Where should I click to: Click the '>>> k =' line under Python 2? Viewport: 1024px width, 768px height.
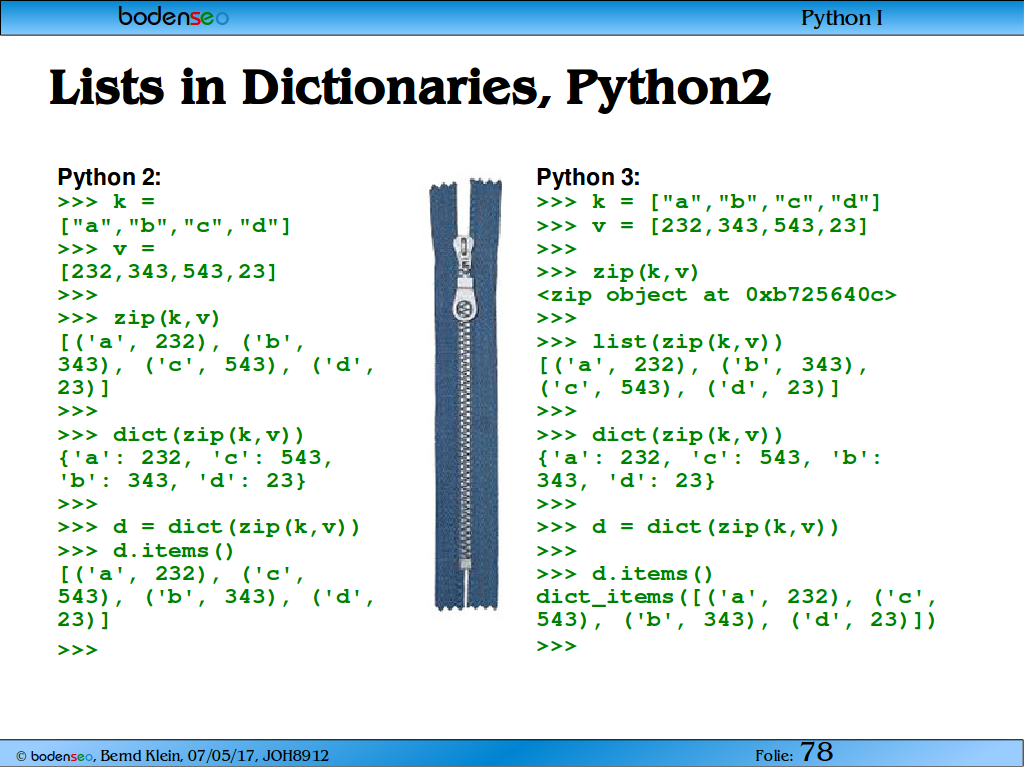click(x=106, y=202)
